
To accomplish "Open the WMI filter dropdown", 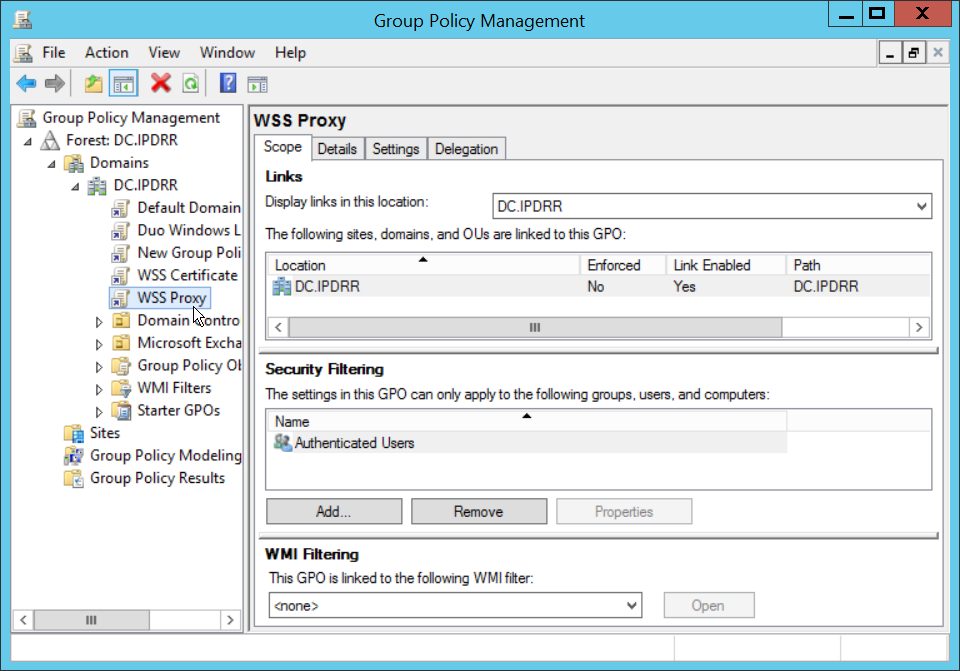I will click(x=631, y=605).
